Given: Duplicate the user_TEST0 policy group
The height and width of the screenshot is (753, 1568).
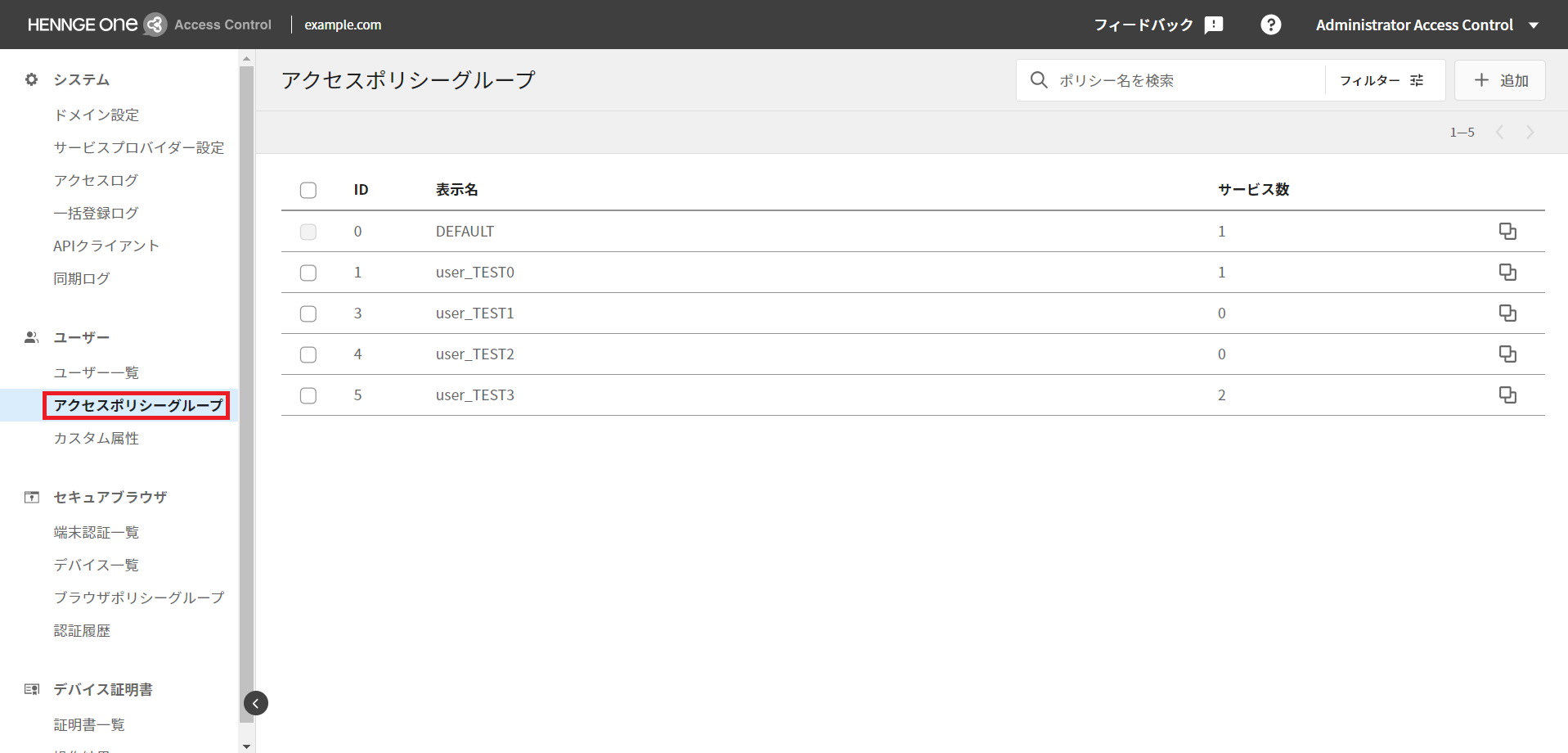Looking at the screenshot, I should pos(1507,273).
